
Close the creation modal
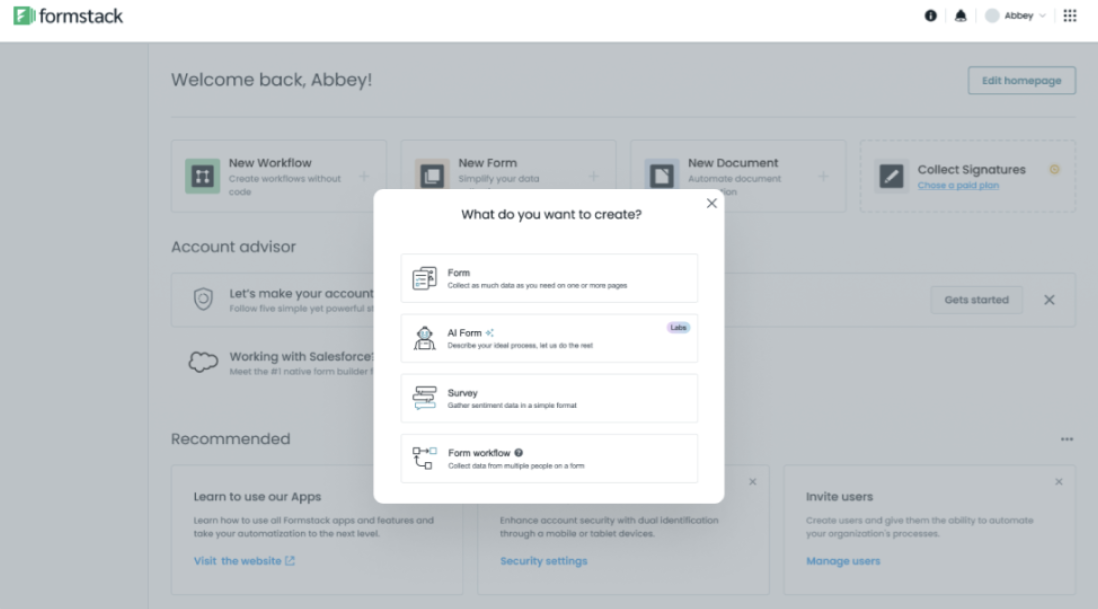click(x=711, y=202)
